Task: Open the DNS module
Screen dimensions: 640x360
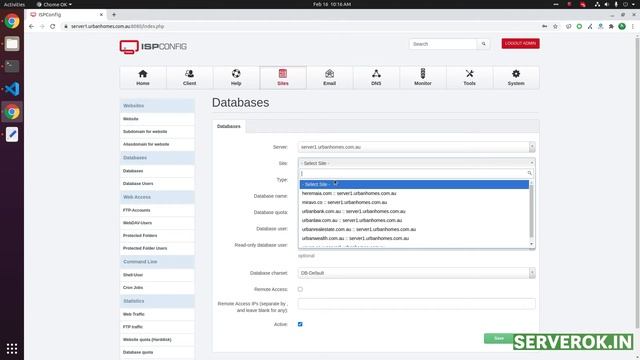Action: 376,78
